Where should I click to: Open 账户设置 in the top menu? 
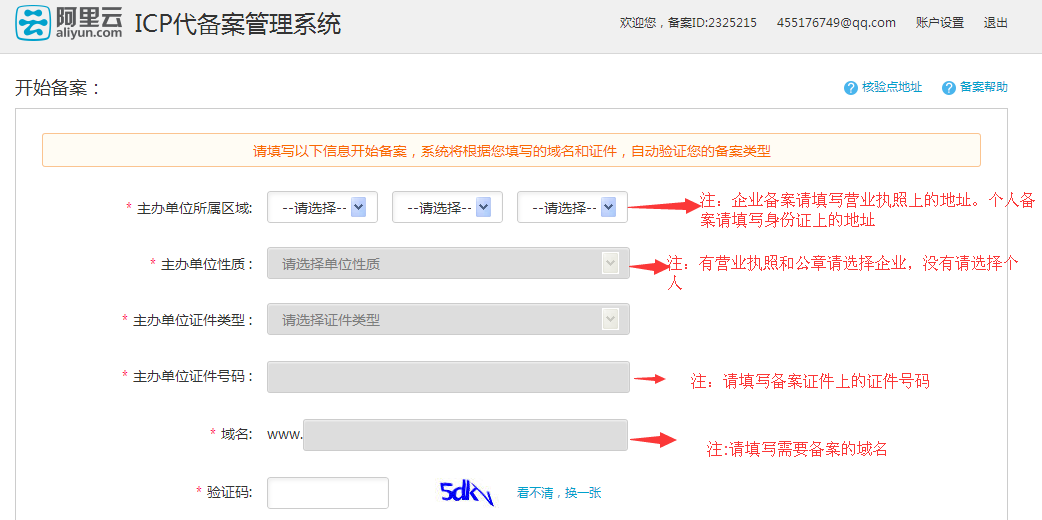[939, 23]
